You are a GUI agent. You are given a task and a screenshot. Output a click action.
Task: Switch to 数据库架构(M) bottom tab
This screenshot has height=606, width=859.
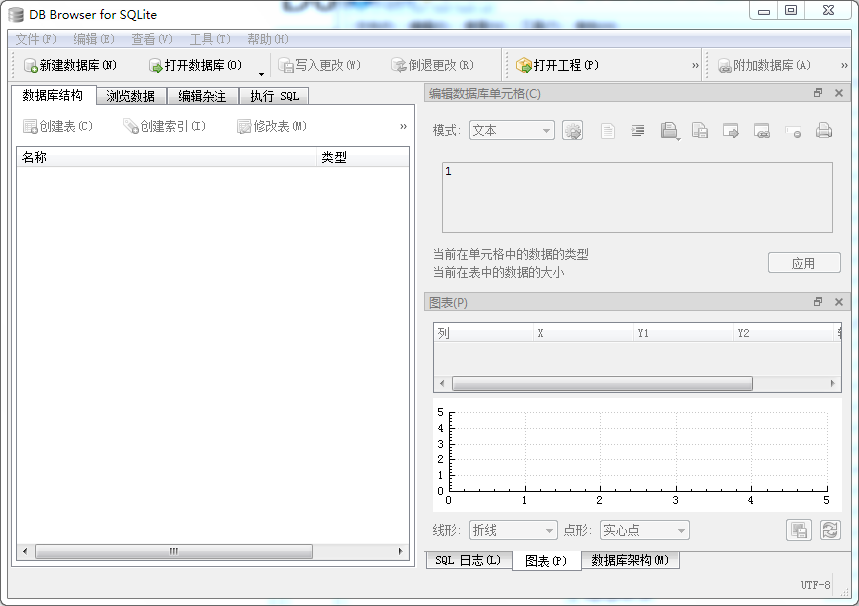click(x=630, y=560)
